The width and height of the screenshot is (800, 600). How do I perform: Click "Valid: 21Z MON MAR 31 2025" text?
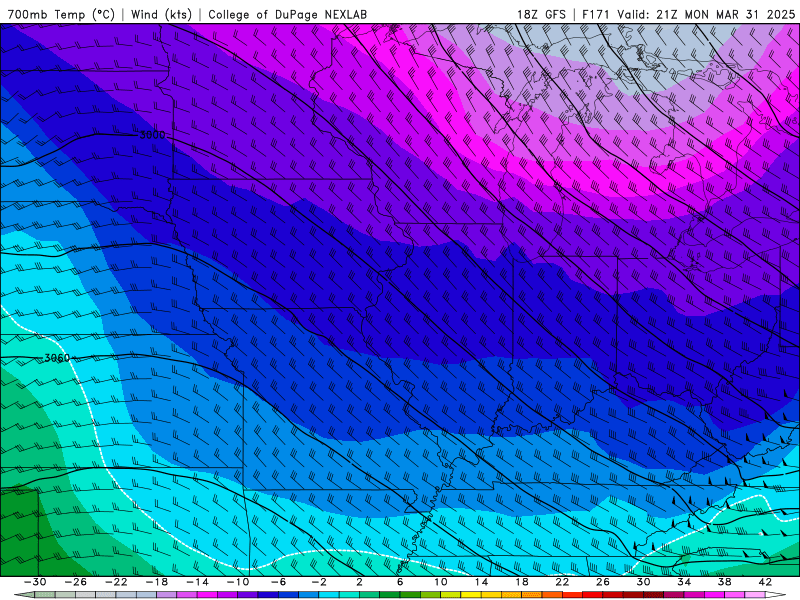[x=706, y=14]
